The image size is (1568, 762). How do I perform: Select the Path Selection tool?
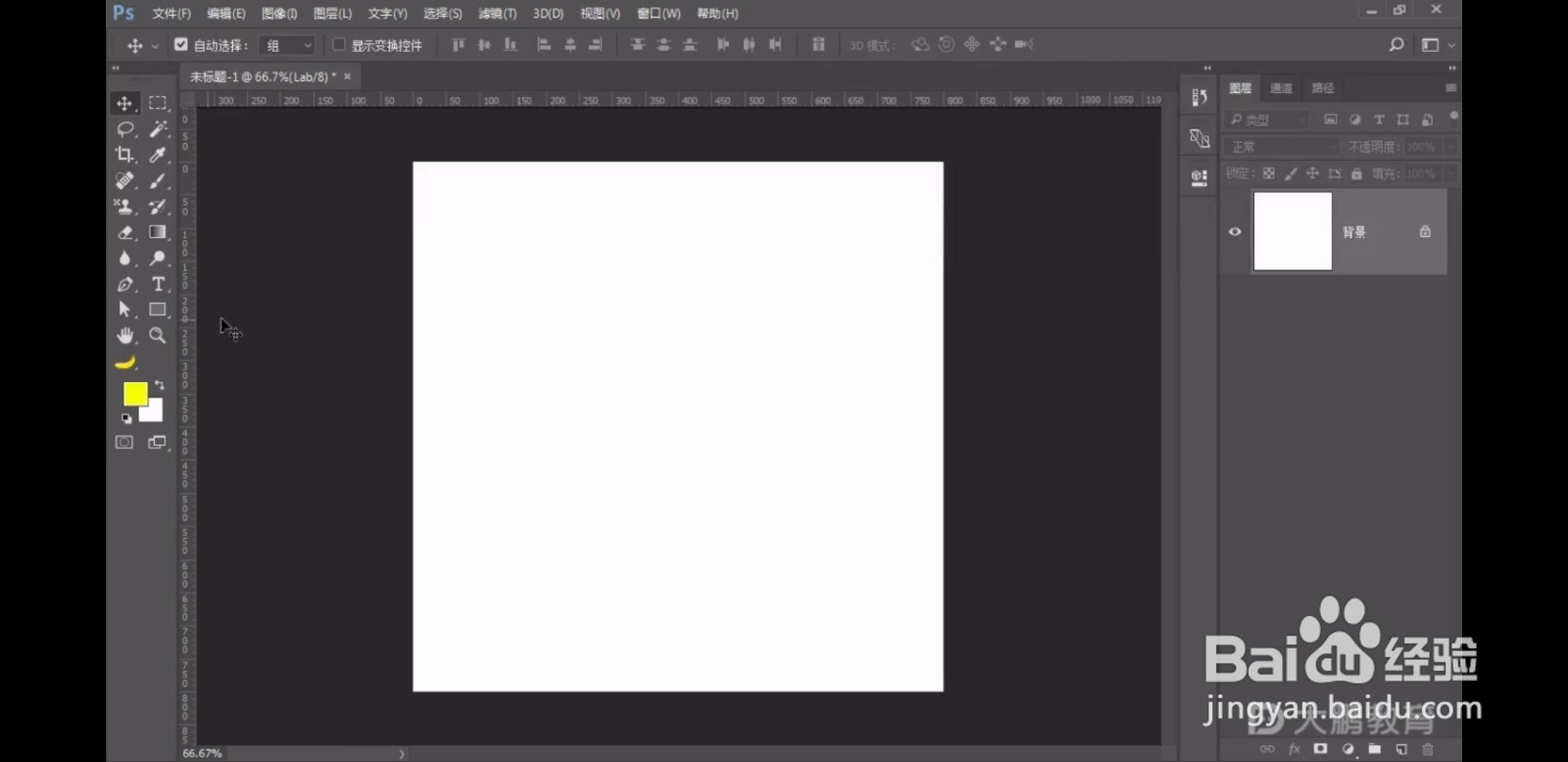124,310
